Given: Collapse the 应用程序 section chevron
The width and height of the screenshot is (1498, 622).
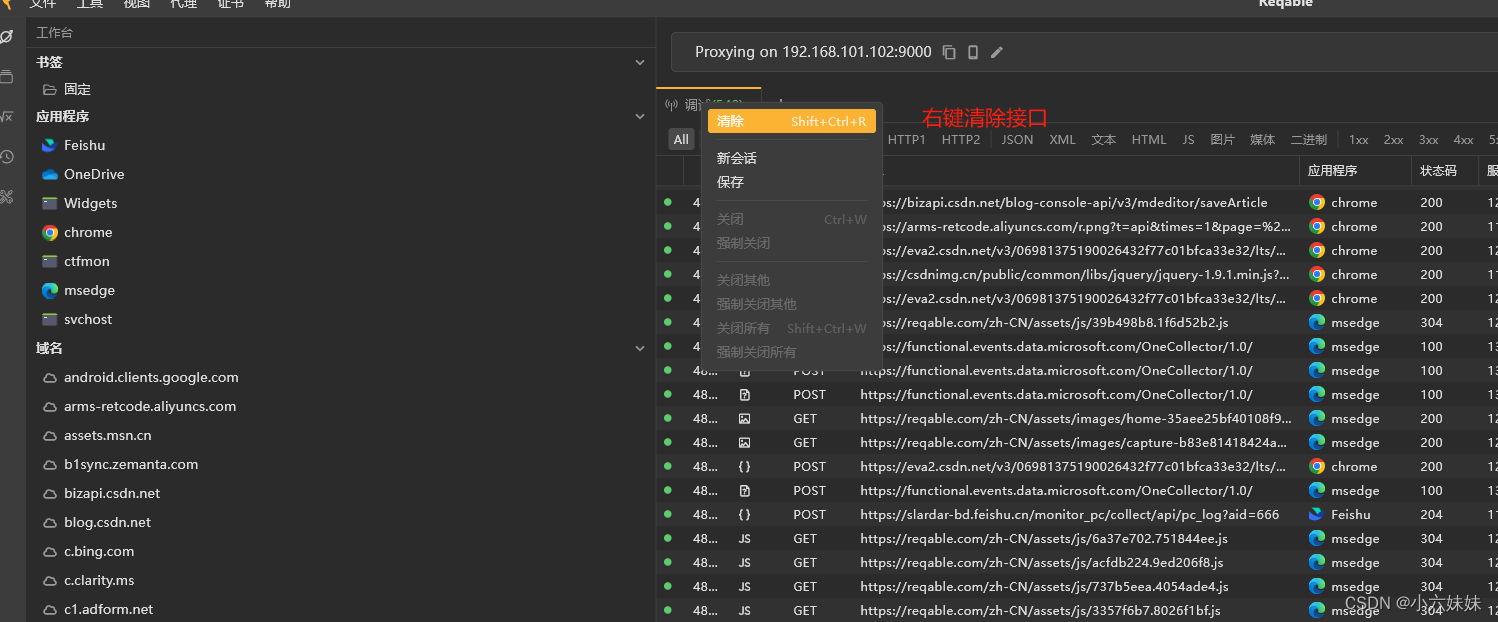Looking at the screenshot, I should (639, 115).
